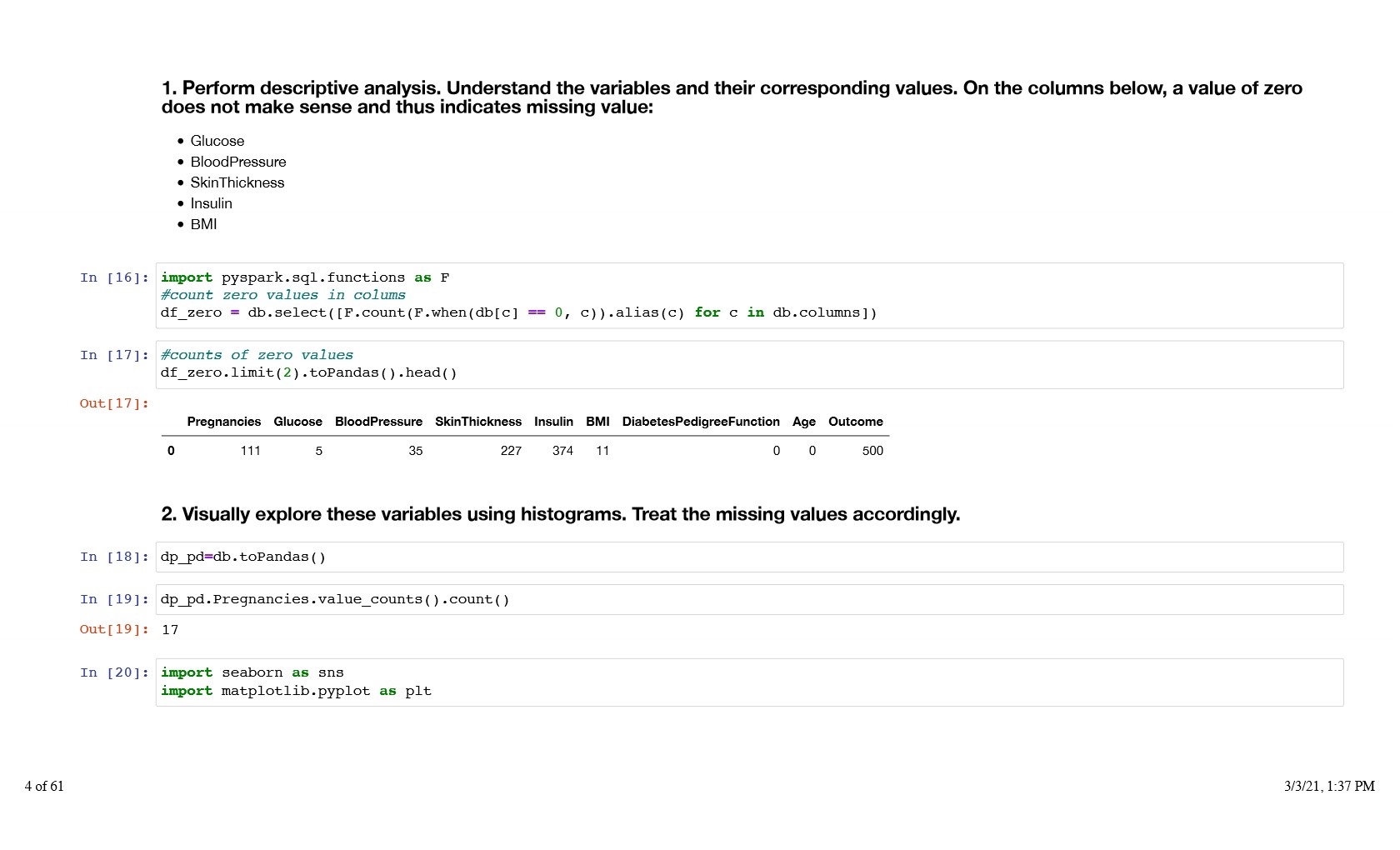The width and height of the screenshot is (1400, 850).
Task: Click the 'Visually explore these variables' heading
Action: 560,514
